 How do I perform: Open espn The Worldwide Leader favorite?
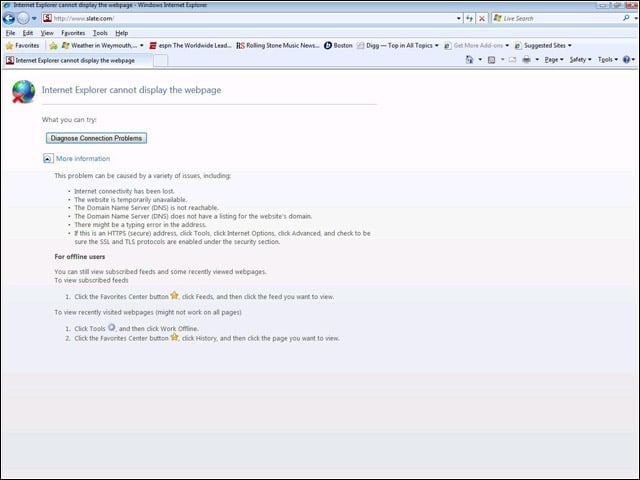pyautogui.click(x=191, y=46)
